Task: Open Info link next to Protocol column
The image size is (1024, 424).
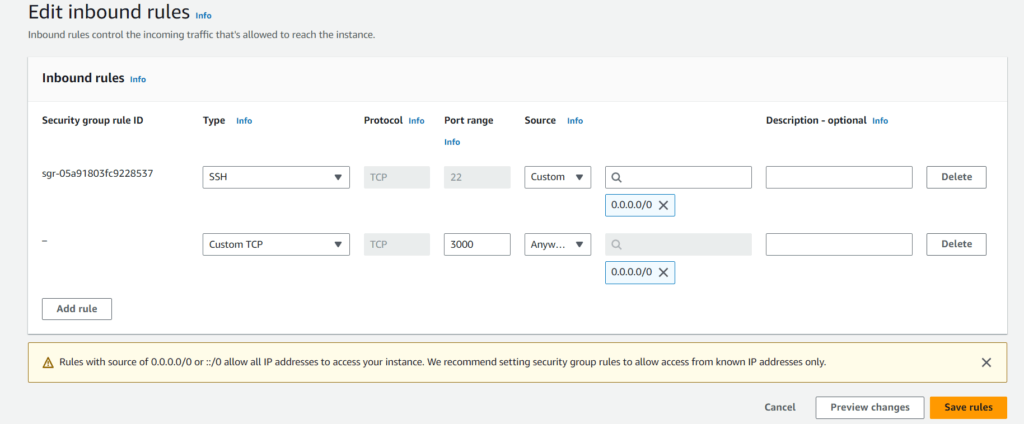Action: tap(416, 121)
